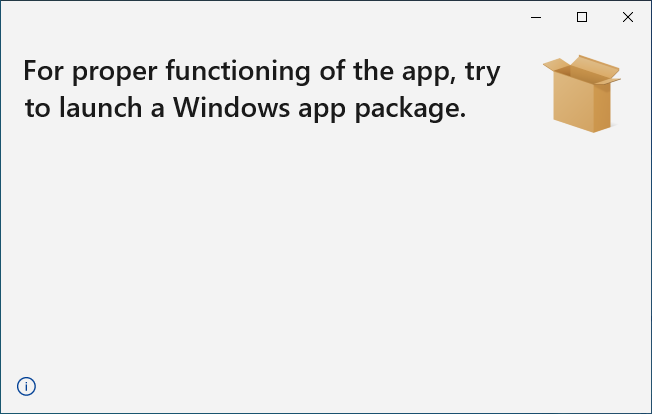The image size is (652, 414).
Task: Click the square maximize button
Action: coord(582,17)
